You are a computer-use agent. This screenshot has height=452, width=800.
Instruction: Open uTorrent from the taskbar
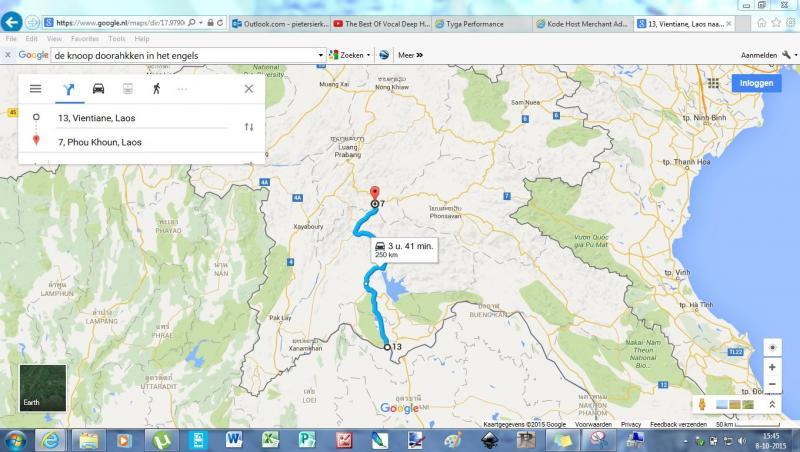point(162,440)
